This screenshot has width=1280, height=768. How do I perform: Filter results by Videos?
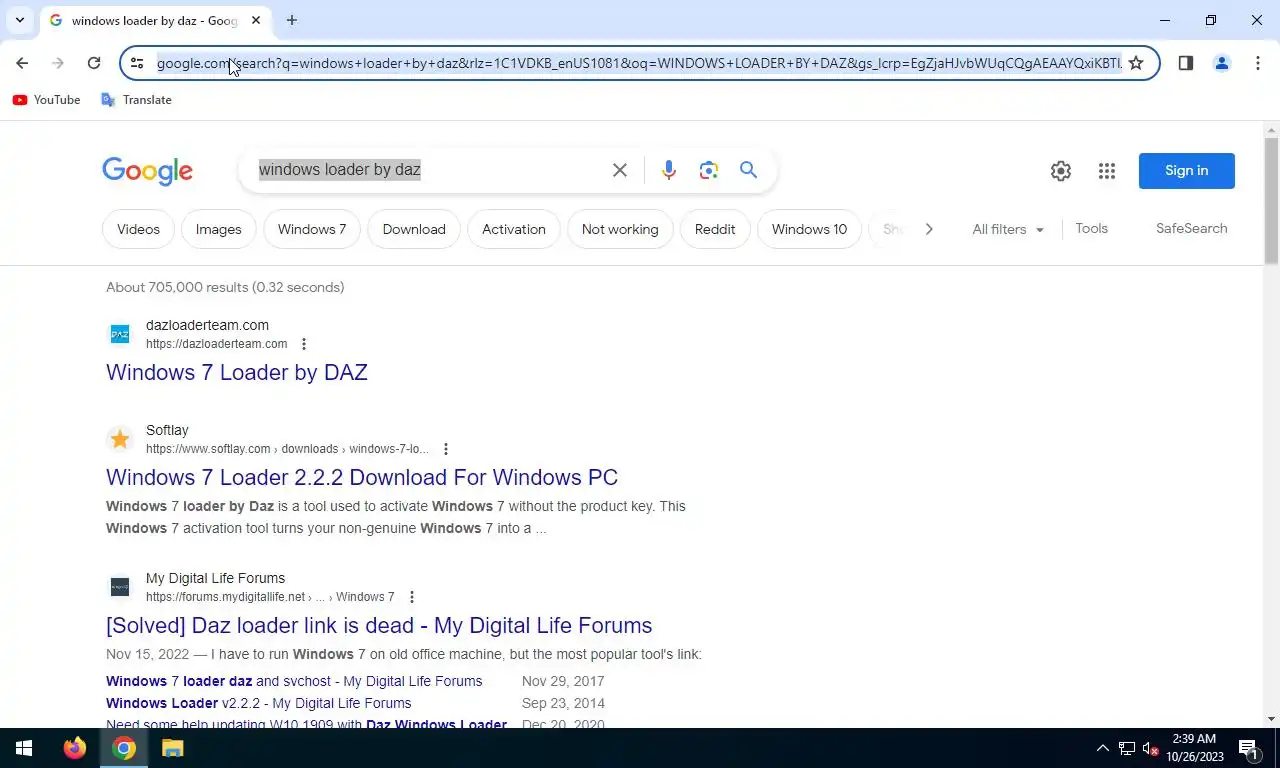click(x=138, y=229)
